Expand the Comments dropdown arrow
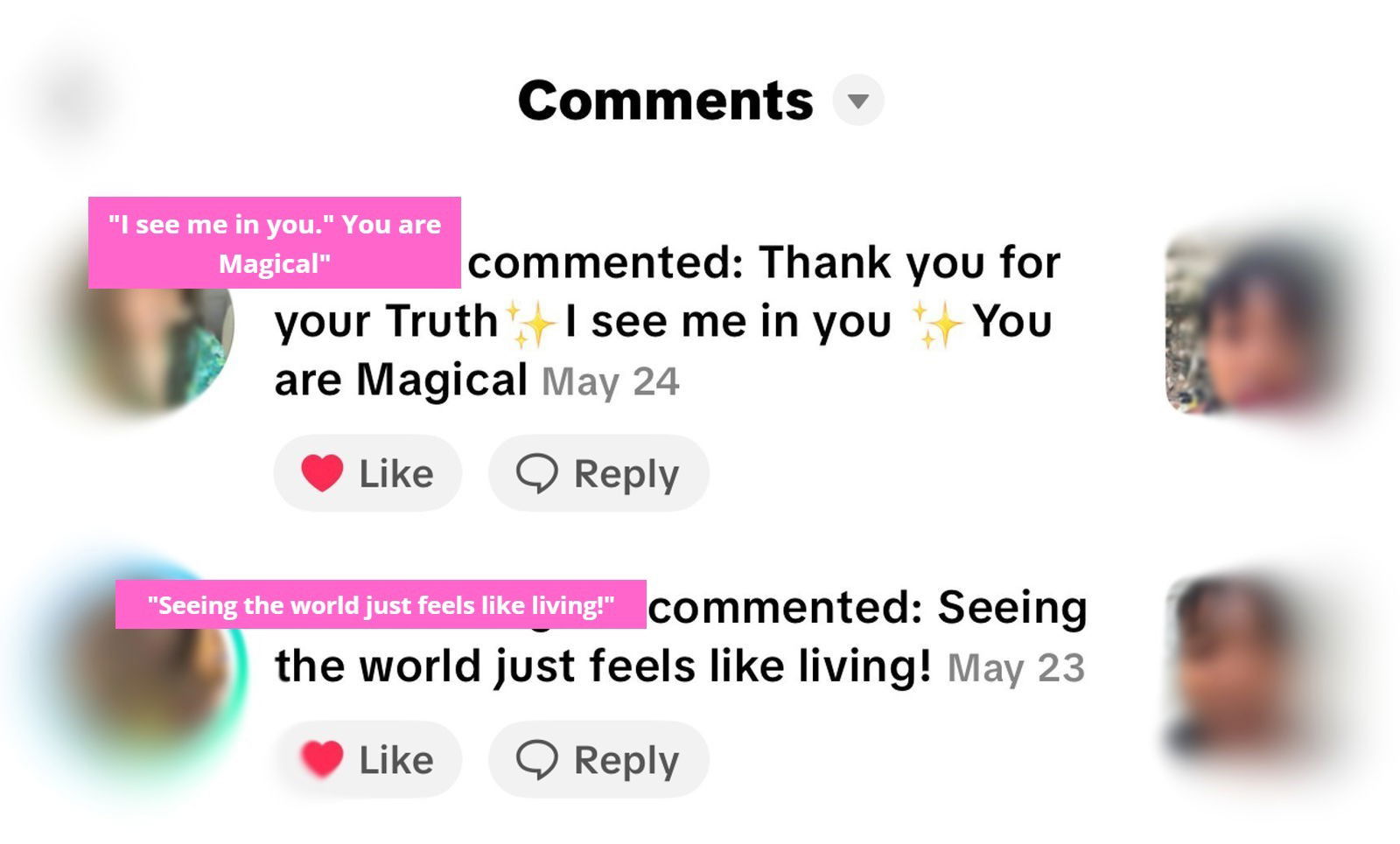The width and height of the screenshot is (1400, 844). click(857, 101)
